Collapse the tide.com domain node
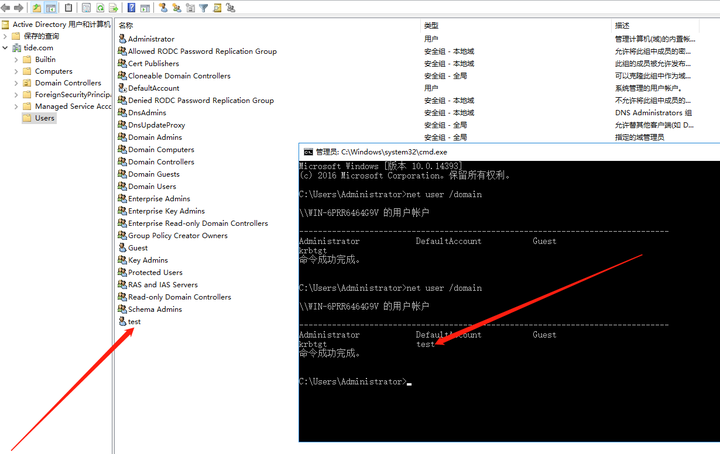Viewport: 720px width, 454px height. [x=5, y=48]
